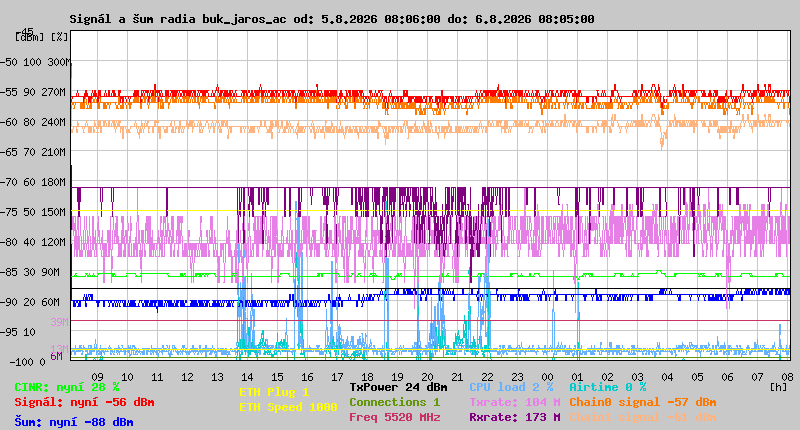Viewport: 800px width, 430px height.
Task: Click the '04' hour tick label
Action: (667, 377)
